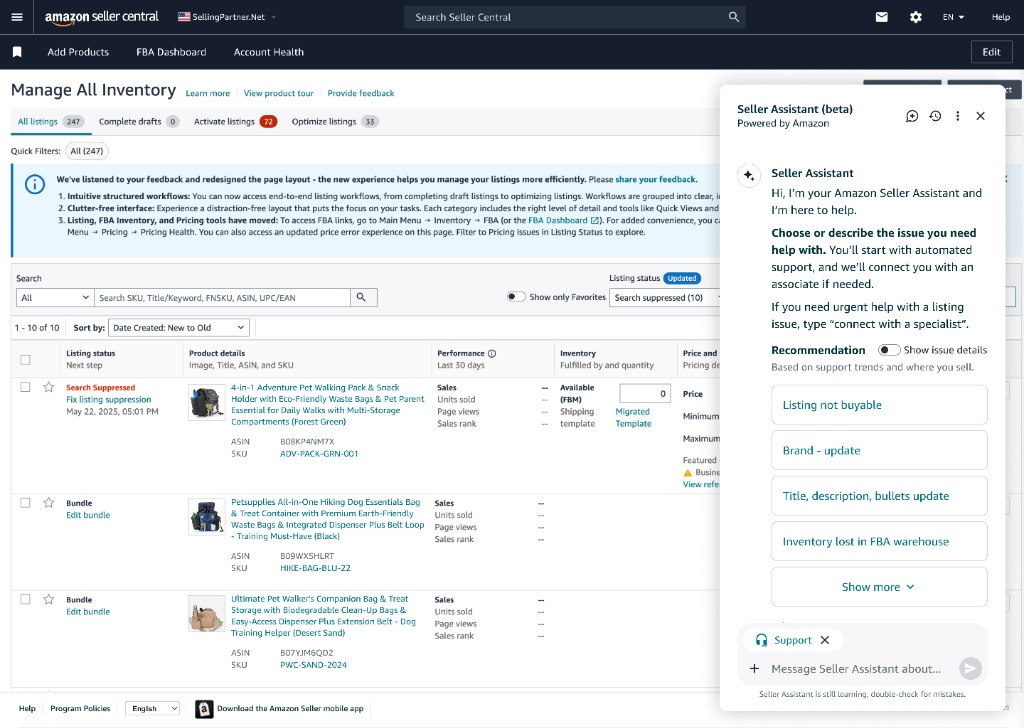Viewport: 1024px width, 728px height.
Task: Open Seller Assistant three-dot options menu
Action: click(x=957, y=116)
